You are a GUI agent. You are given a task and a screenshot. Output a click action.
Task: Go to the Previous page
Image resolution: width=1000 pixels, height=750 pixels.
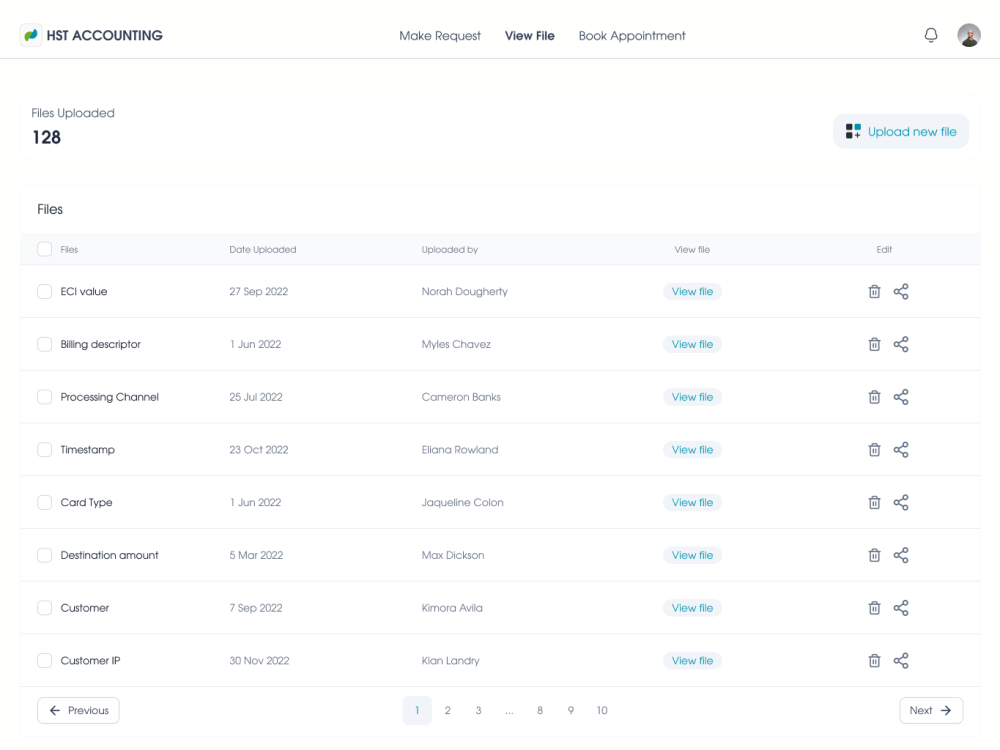click(78, 710)
